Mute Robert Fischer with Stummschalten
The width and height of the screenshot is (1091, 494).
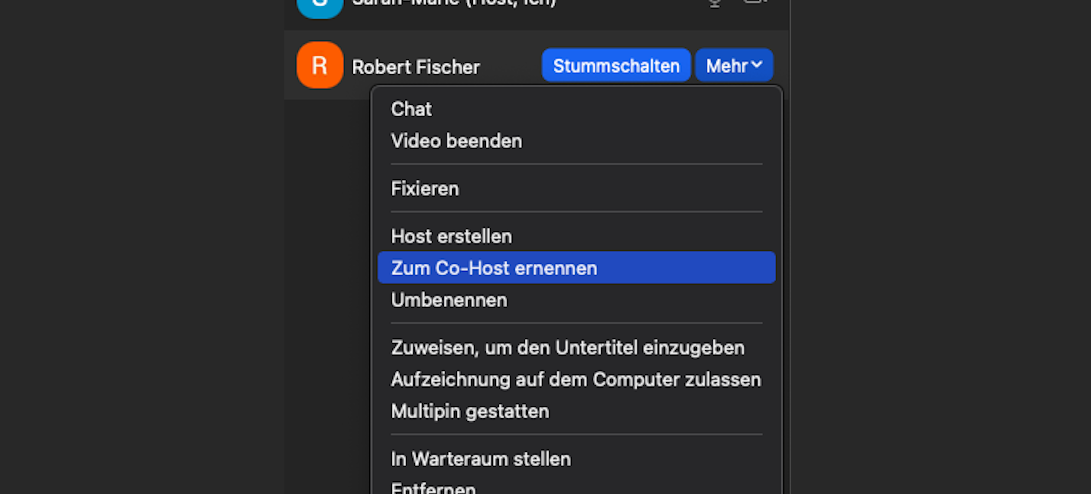point(616,66)
